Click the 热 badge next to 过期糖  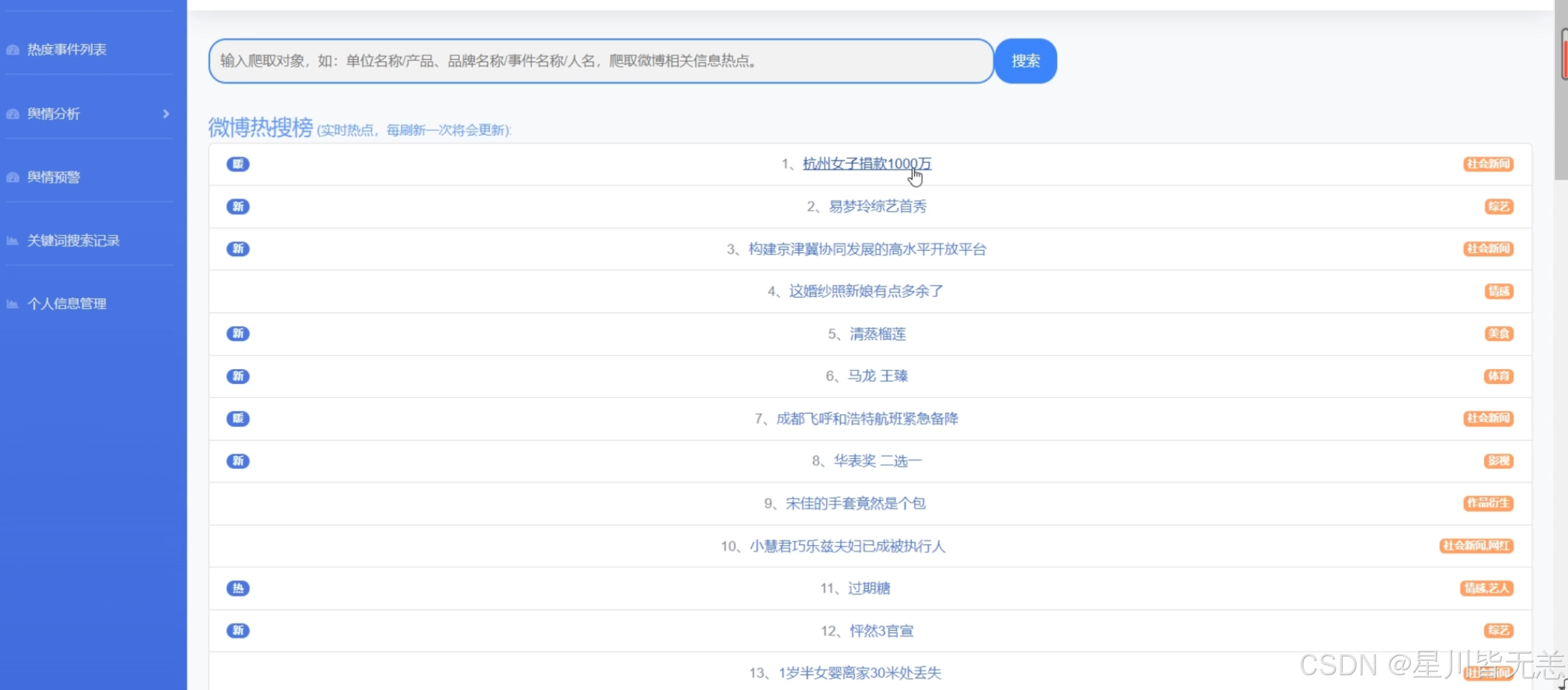(x=237, y=589)
